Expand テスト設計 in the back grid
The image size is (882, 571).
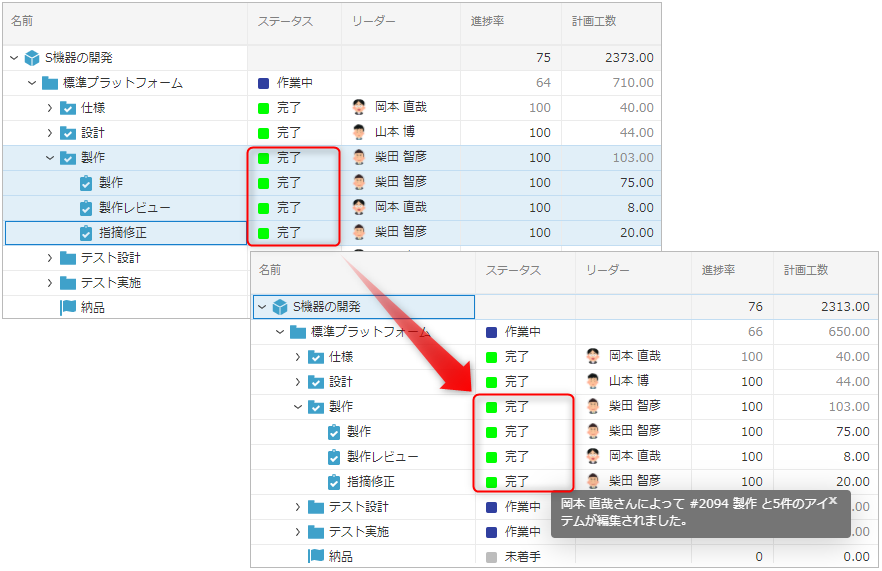pyautogui.click(x=50, y=258)
